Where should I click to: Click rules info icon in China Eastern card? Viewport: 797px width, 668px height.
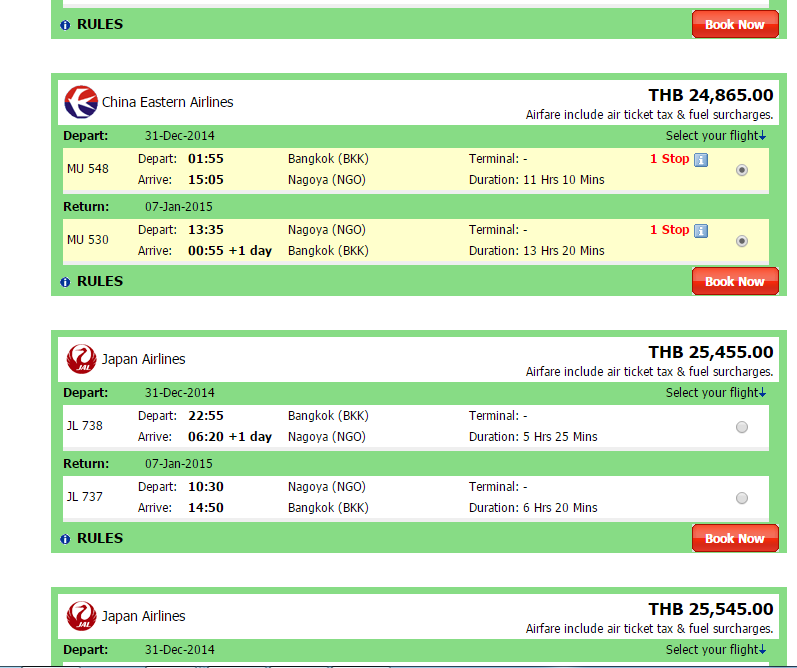tap(65, 282)
